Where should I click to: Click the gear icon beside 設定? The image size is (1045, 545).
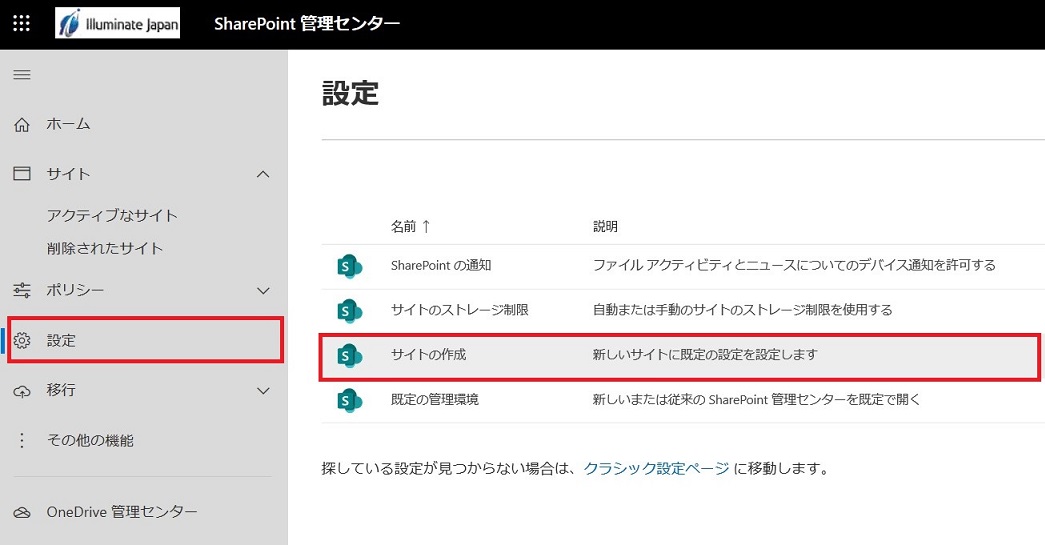point(22,340)
